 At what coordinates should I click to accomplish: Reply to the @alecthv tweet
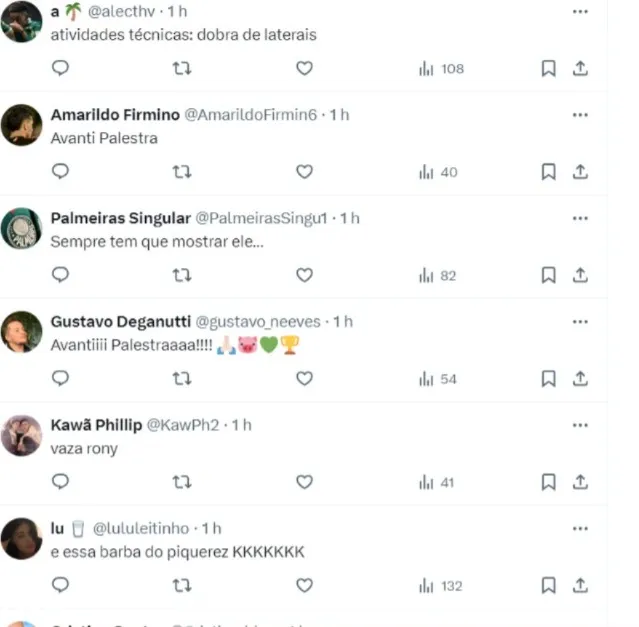(x=60, y=68)
